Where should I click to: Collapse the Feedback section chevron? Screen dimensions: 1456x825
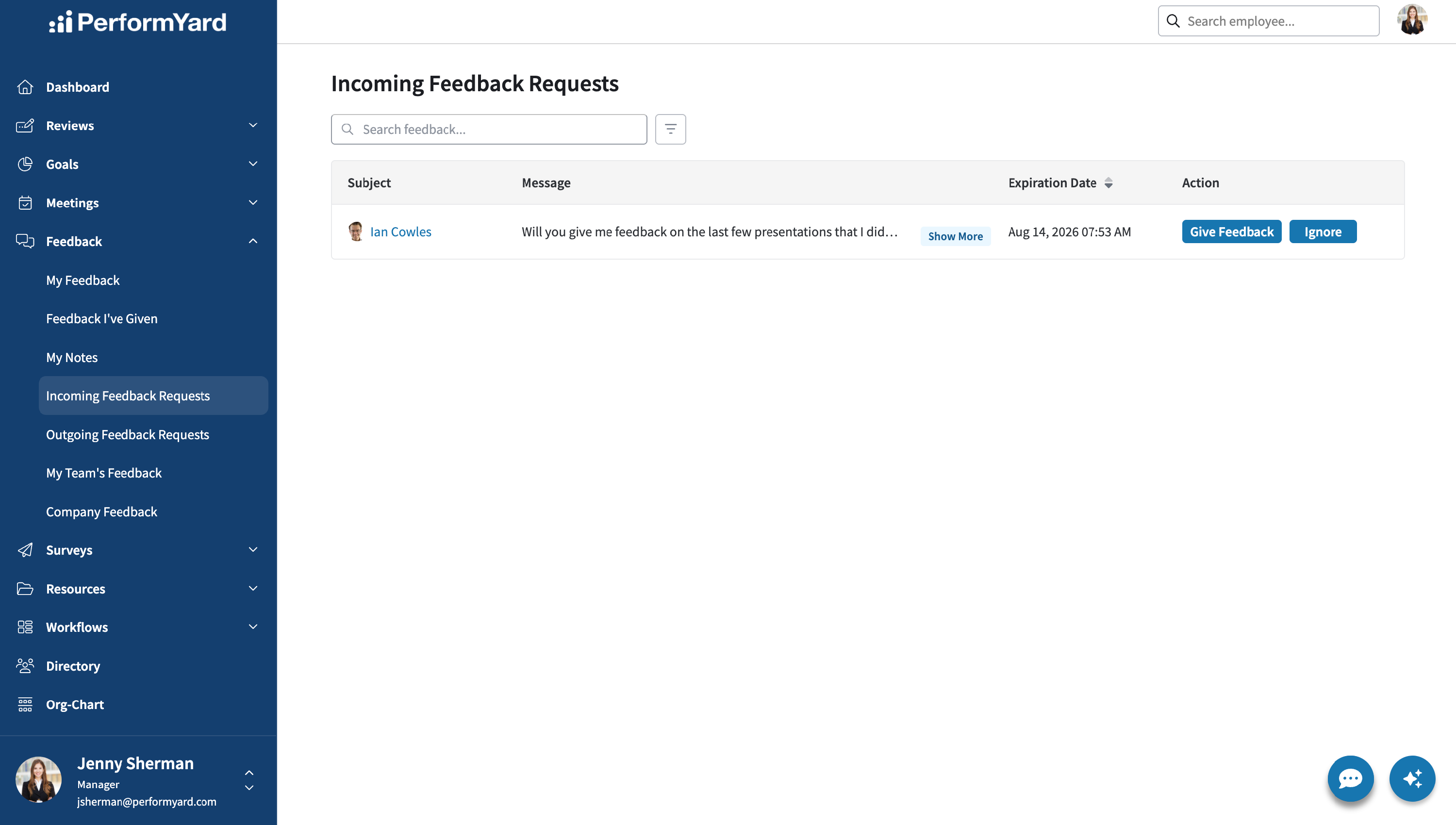253,241
